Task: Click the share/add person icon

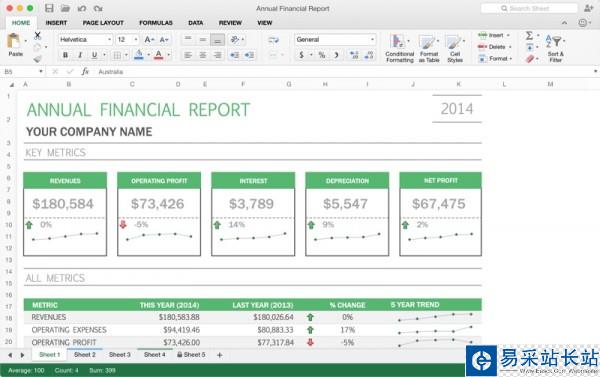Action: (589, 8)
